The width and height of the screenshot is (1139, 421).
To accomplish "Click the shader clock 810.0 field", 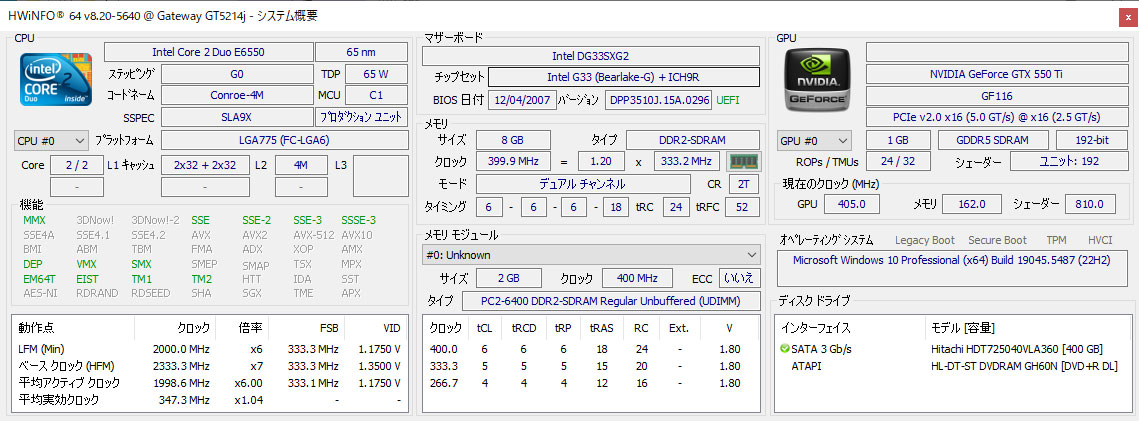I will (1090, 204).
